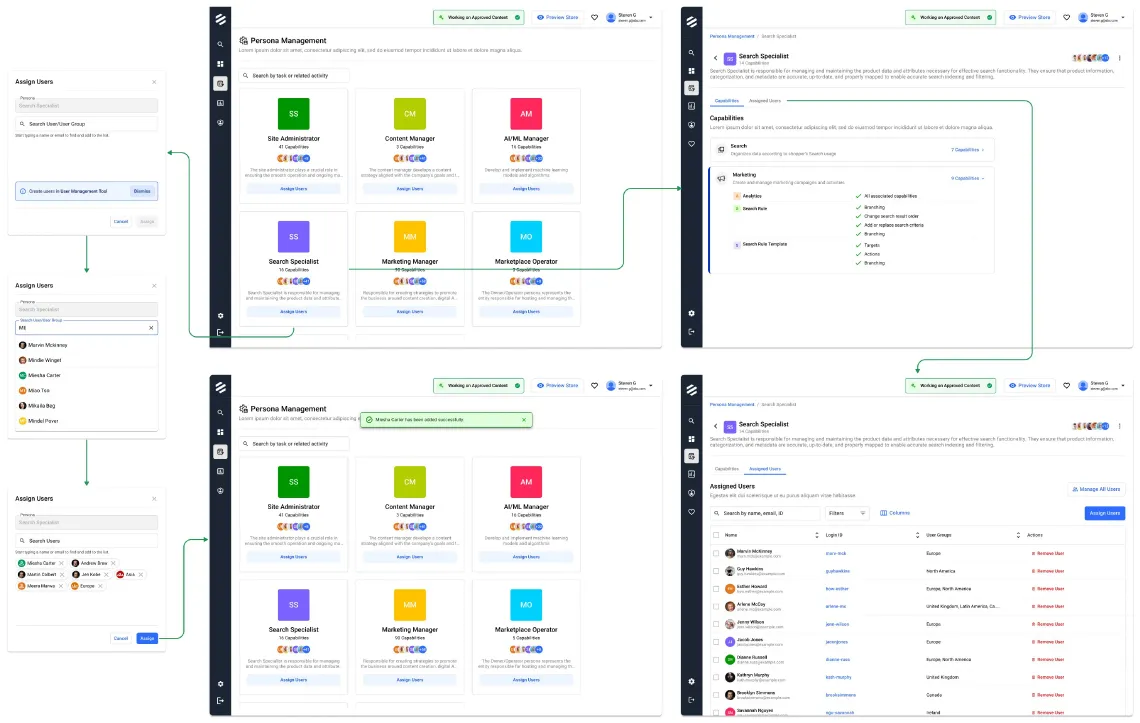Image resolution: width=1140 pixels, height=723 pixels.
Task: Sort the table by the Name column arrows
Action: (816, 535)
